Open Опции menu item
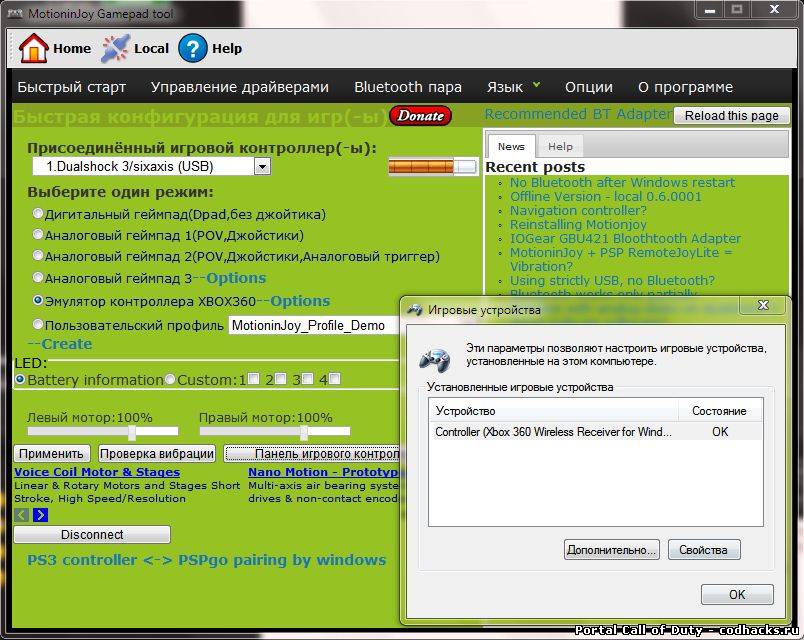The image size is (804, 640). point(589,87)
